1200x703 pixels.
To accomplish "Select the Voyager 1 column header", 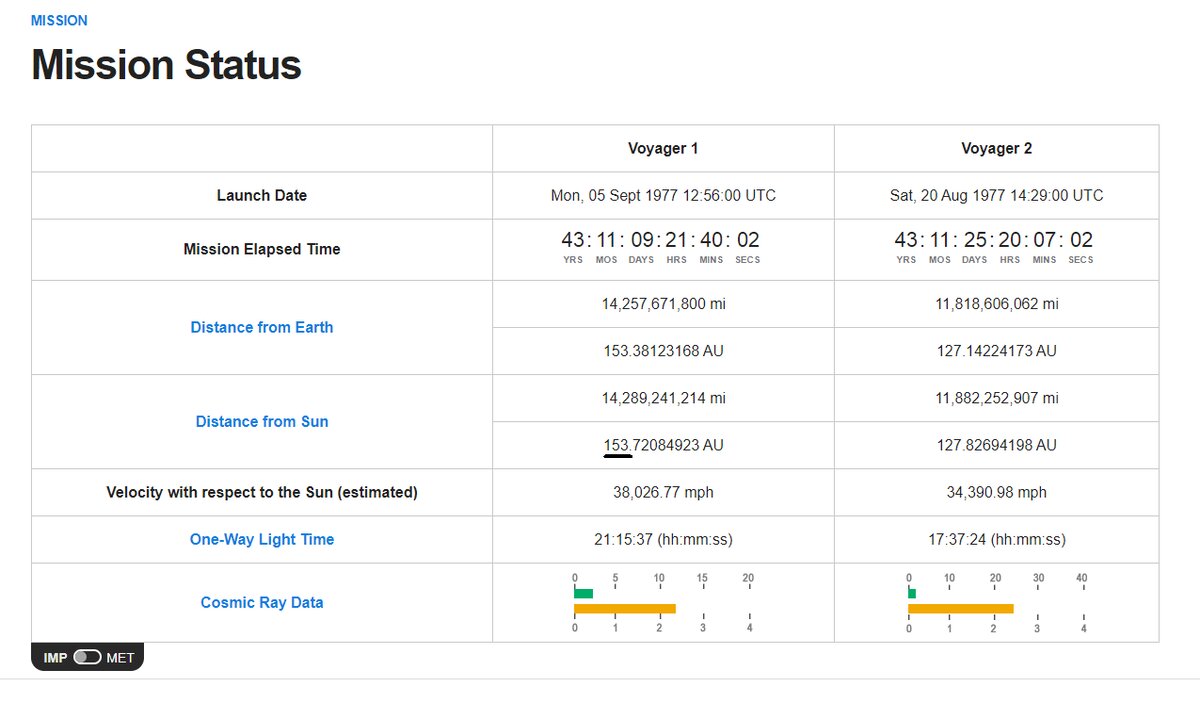I will (663, 148).
